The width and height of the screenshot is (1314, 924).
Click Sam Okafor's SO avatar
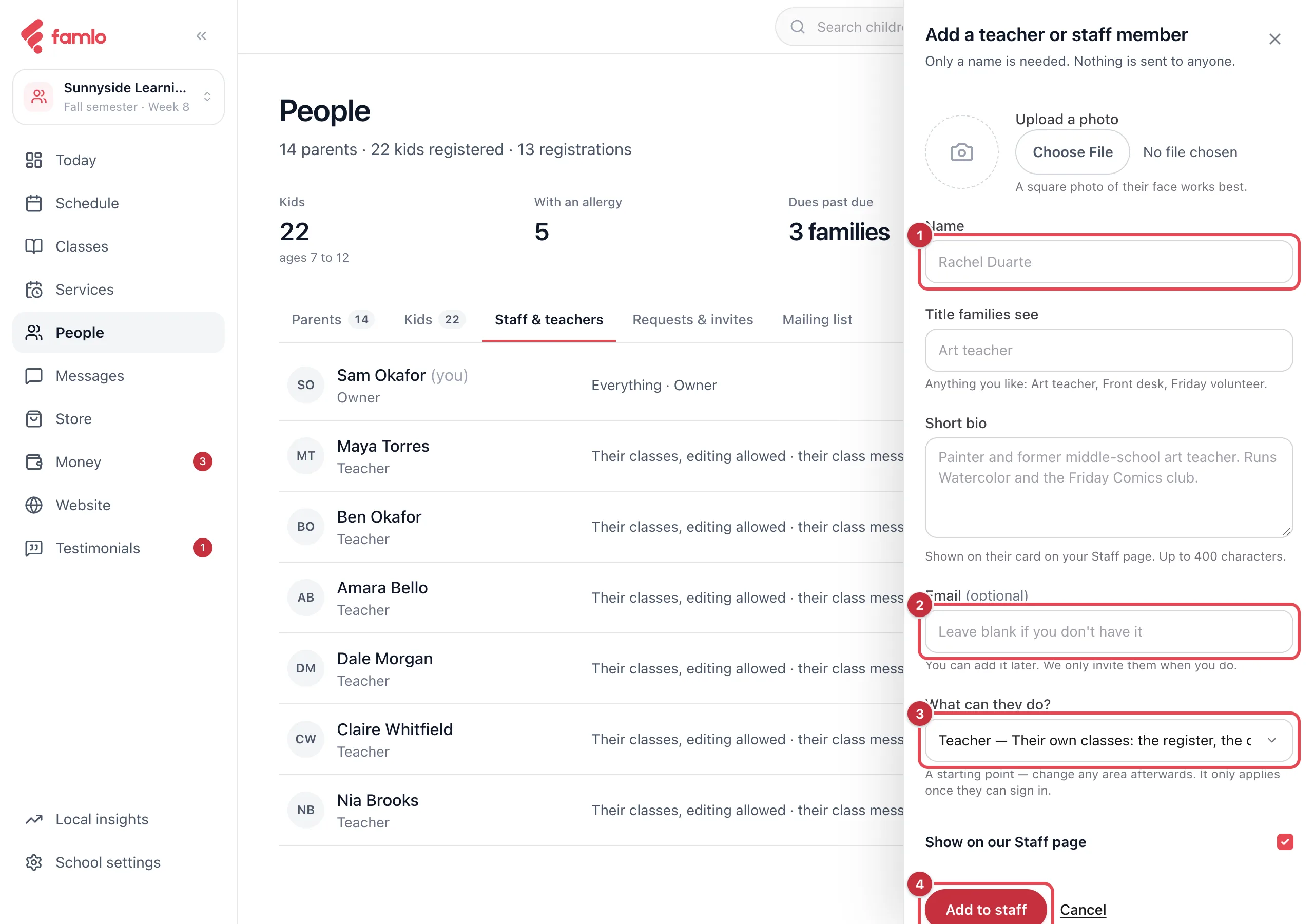tap(305, 384)
